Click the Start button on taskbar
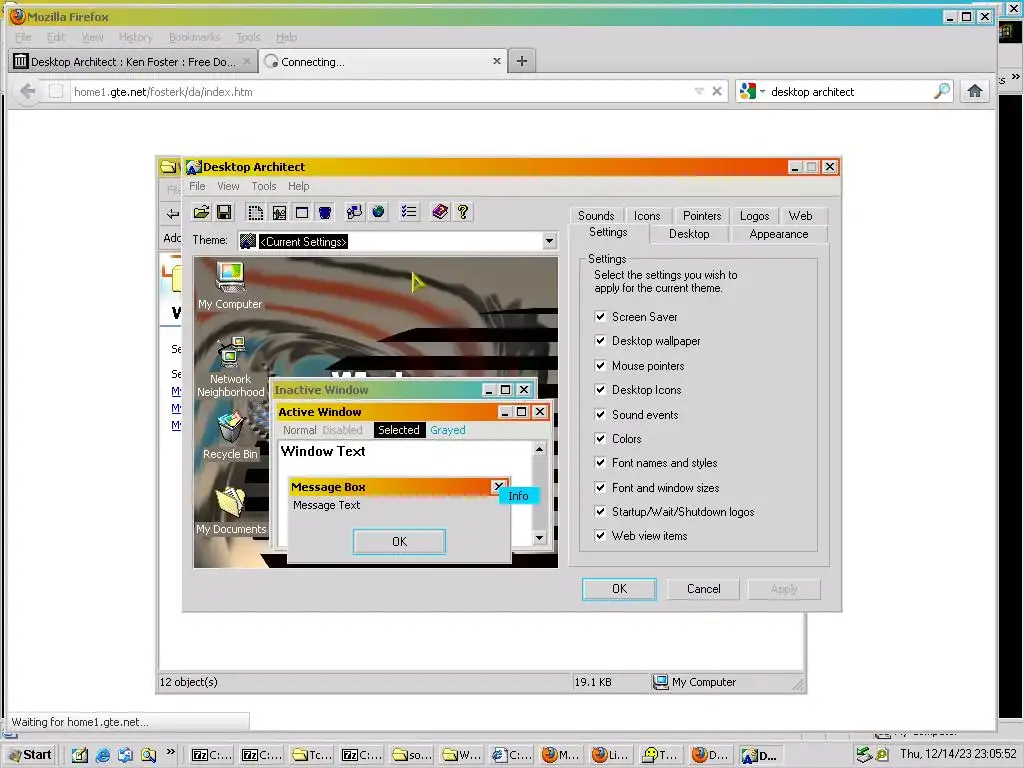1024x768 pixels. pos(30,755)
